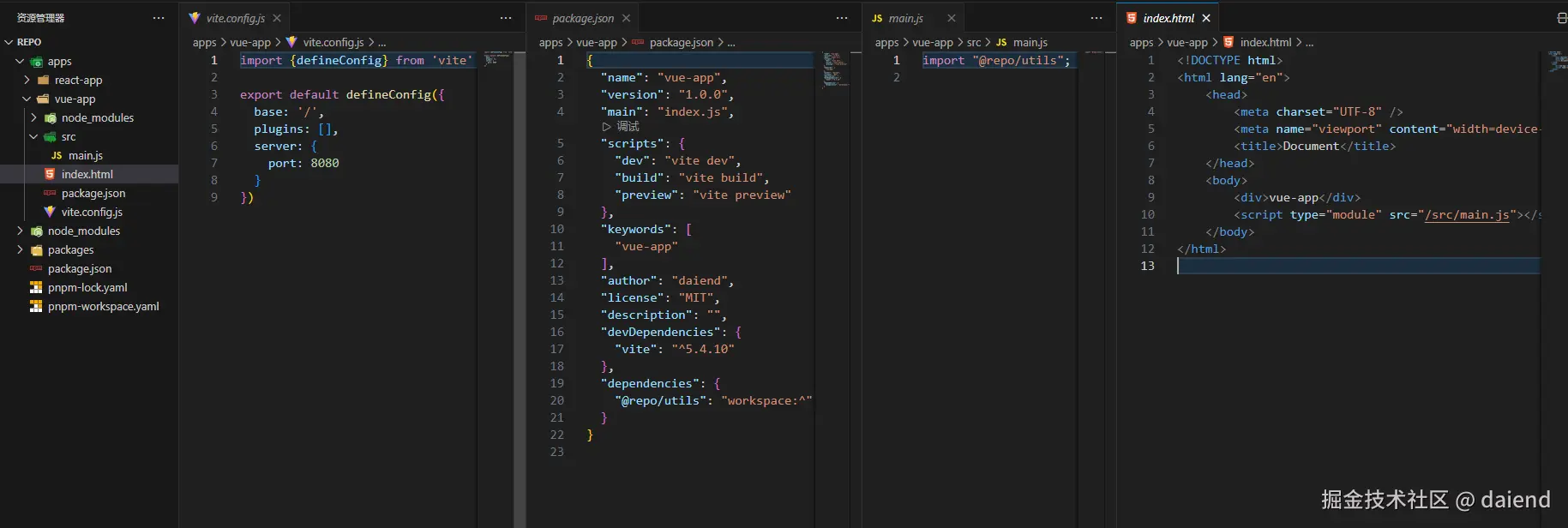Image resolution: width=1568 pixels, height=528 pixels.
Task: Close the main.js tab
Action: click(952, 18)
